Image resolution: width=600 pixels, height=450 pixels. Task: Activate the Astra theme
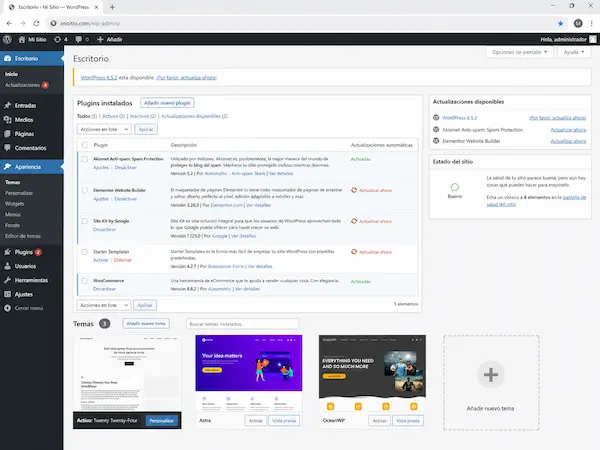(255, 421)
